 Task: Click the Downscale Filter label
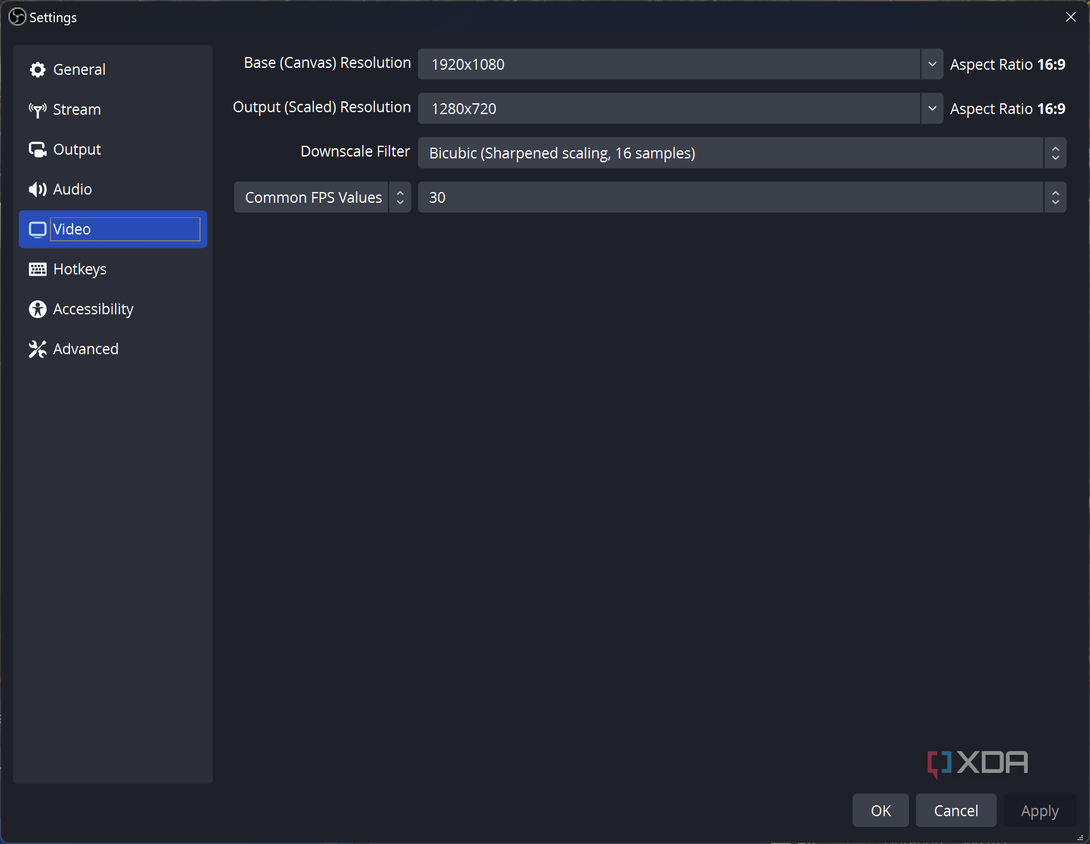coord(355,152)
